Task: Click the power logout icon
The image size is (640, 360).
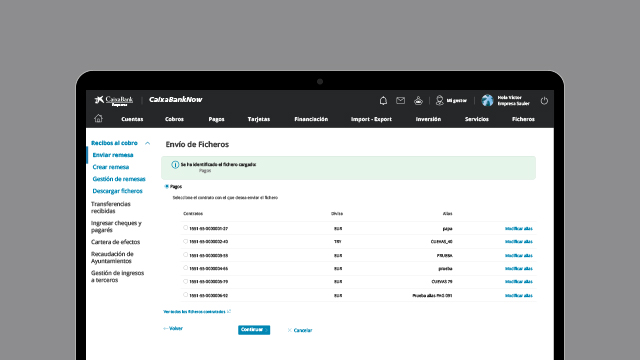Action: pyautogui.click(x=544, y=101)
